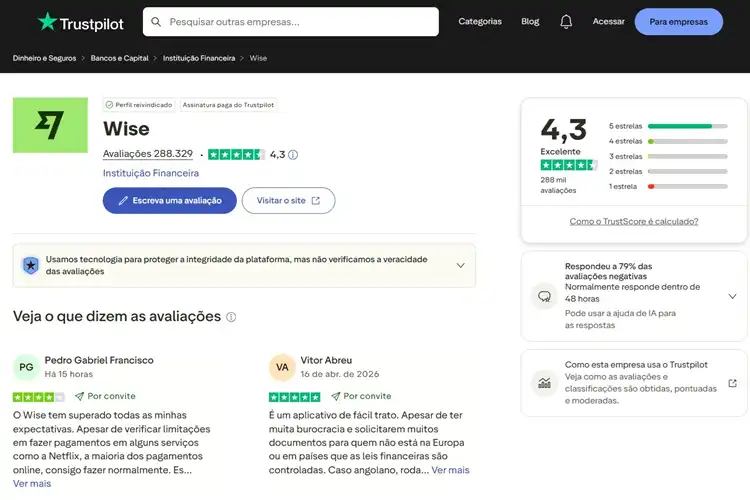Filter by 3 estrelas row
The height and width of the screenshot is (500, 750).
pos(668,156)
